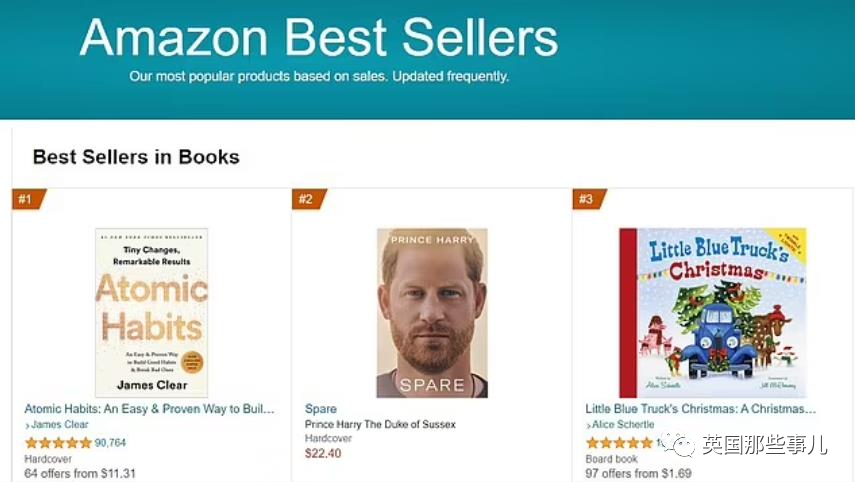Image resolution: width=855 pixels, height=482 pixels.
Task: Click Little Blue Truck's star rating
Action: (x=619, y=443)
